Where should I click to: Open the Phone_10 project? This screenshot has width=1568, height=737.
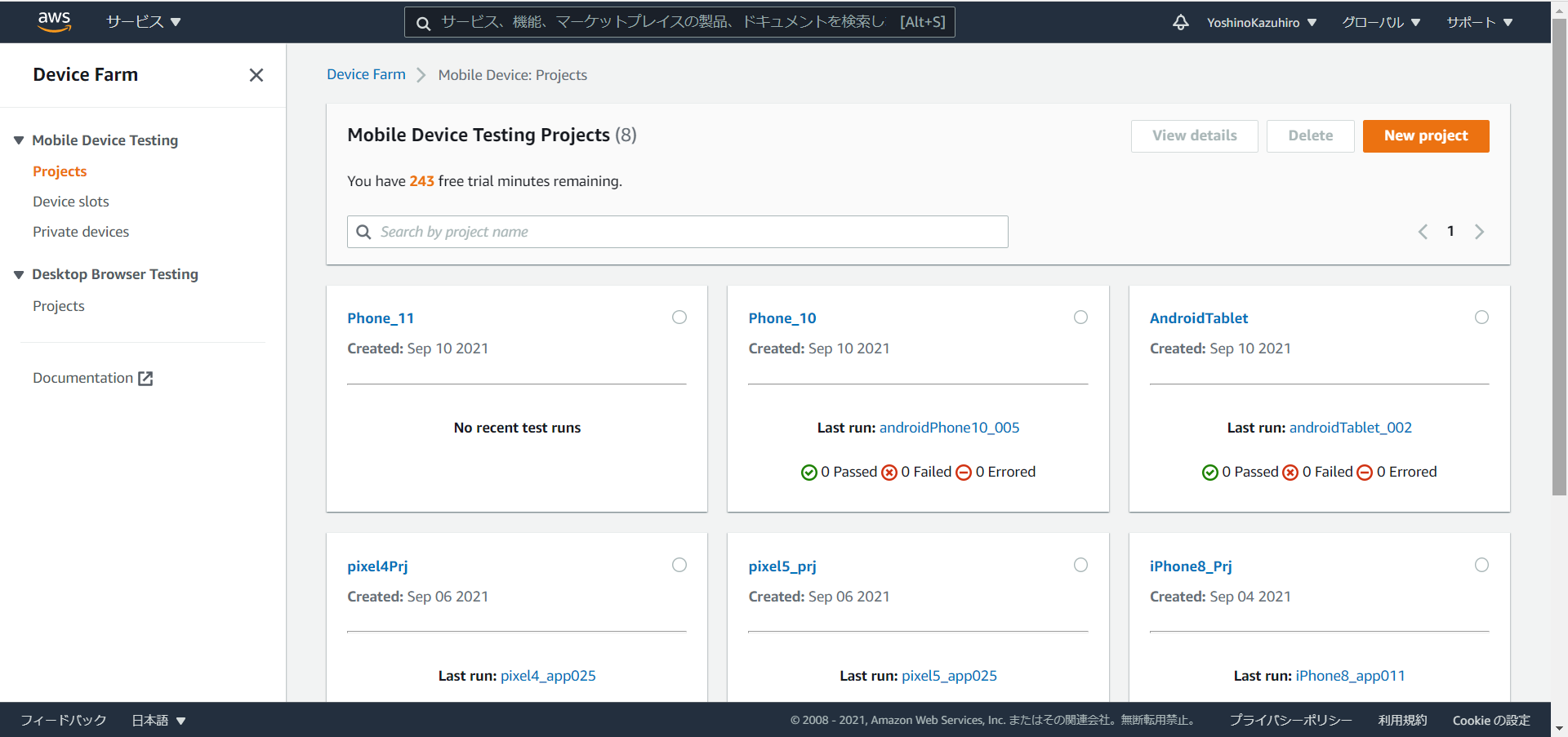pos(782,318)
